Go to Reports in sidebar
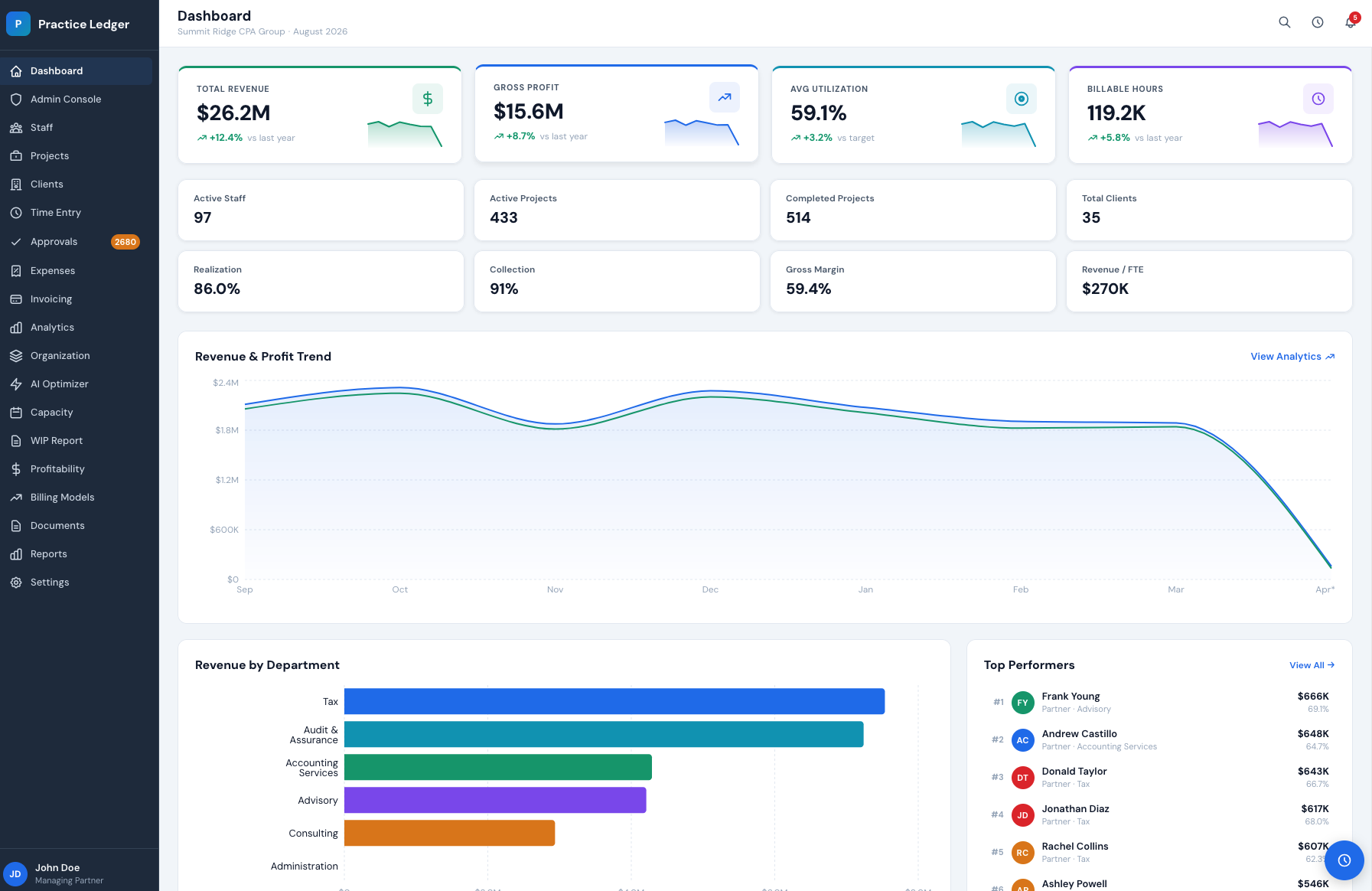 click(x=77, y=554)
